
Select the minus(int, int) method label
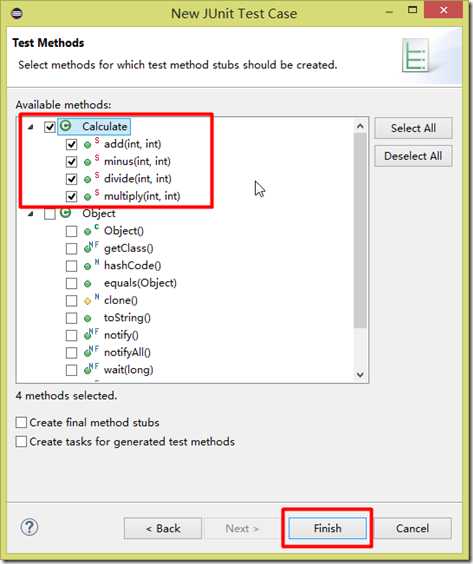tap(137, 162)
